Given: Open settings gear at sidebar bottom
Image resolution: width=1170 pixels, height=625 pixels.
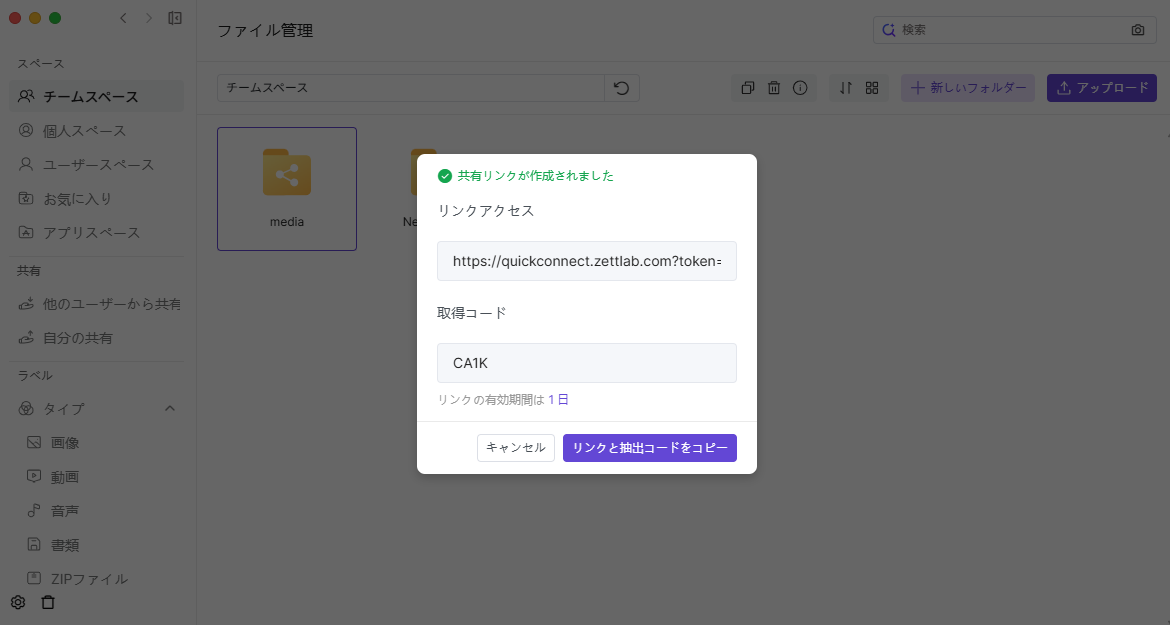Looking at the screenshot, I should [x=18, y=602].
